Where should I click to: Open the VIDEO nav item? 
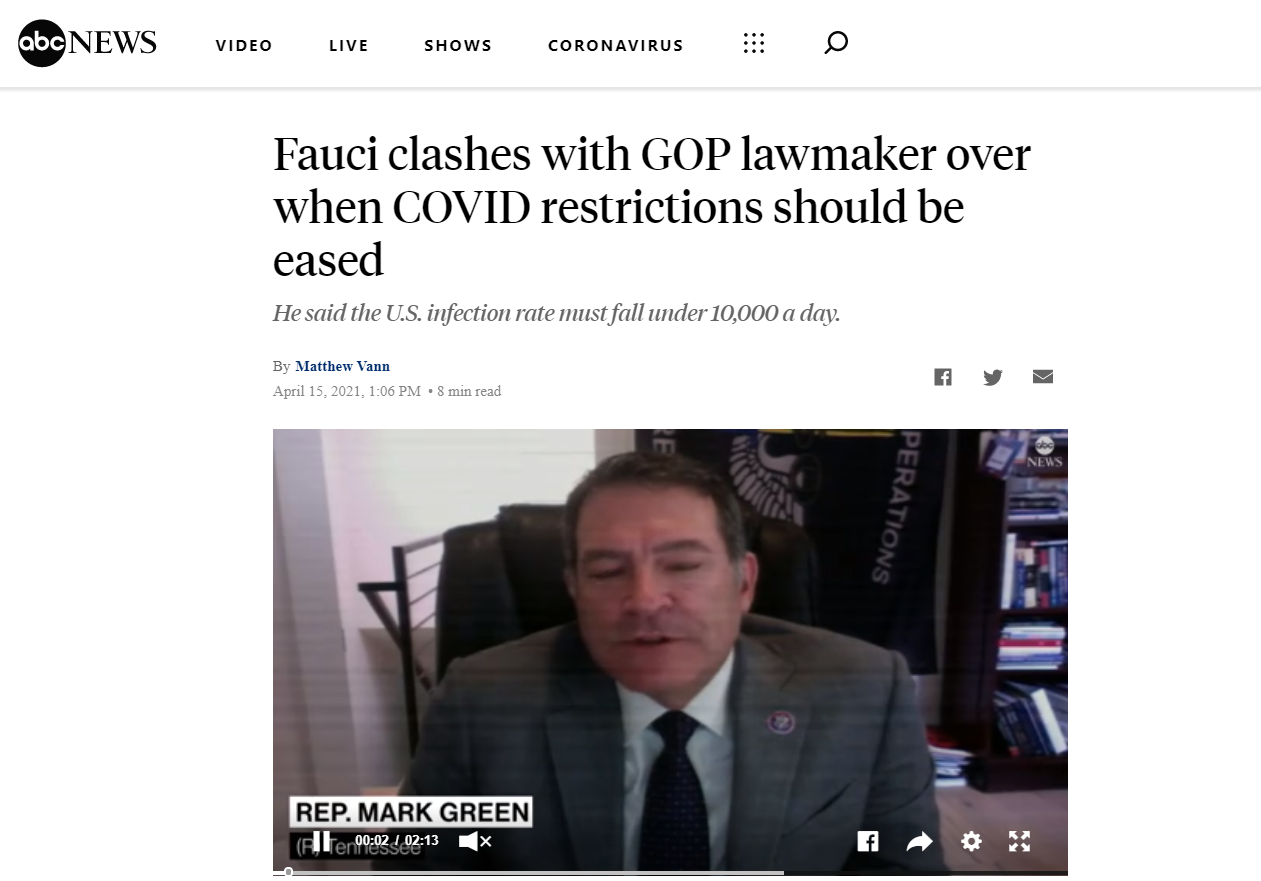point(244,45)
